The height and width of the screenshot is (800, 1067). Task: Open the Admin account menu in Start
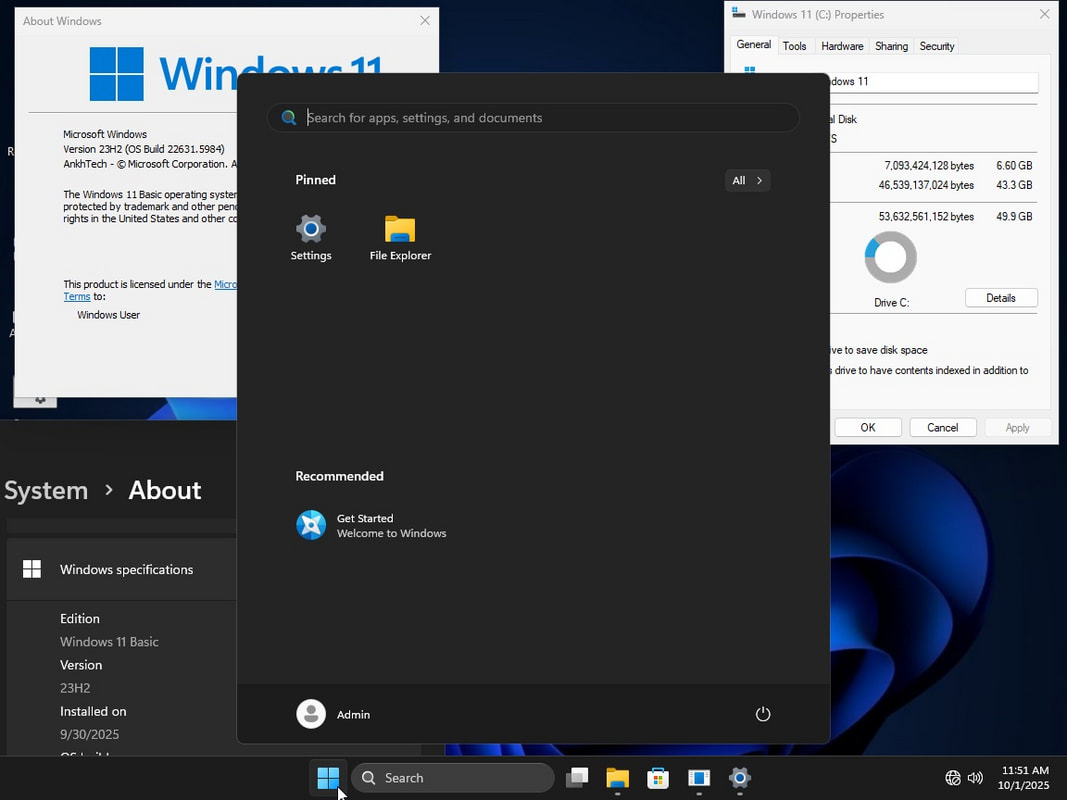333,714
